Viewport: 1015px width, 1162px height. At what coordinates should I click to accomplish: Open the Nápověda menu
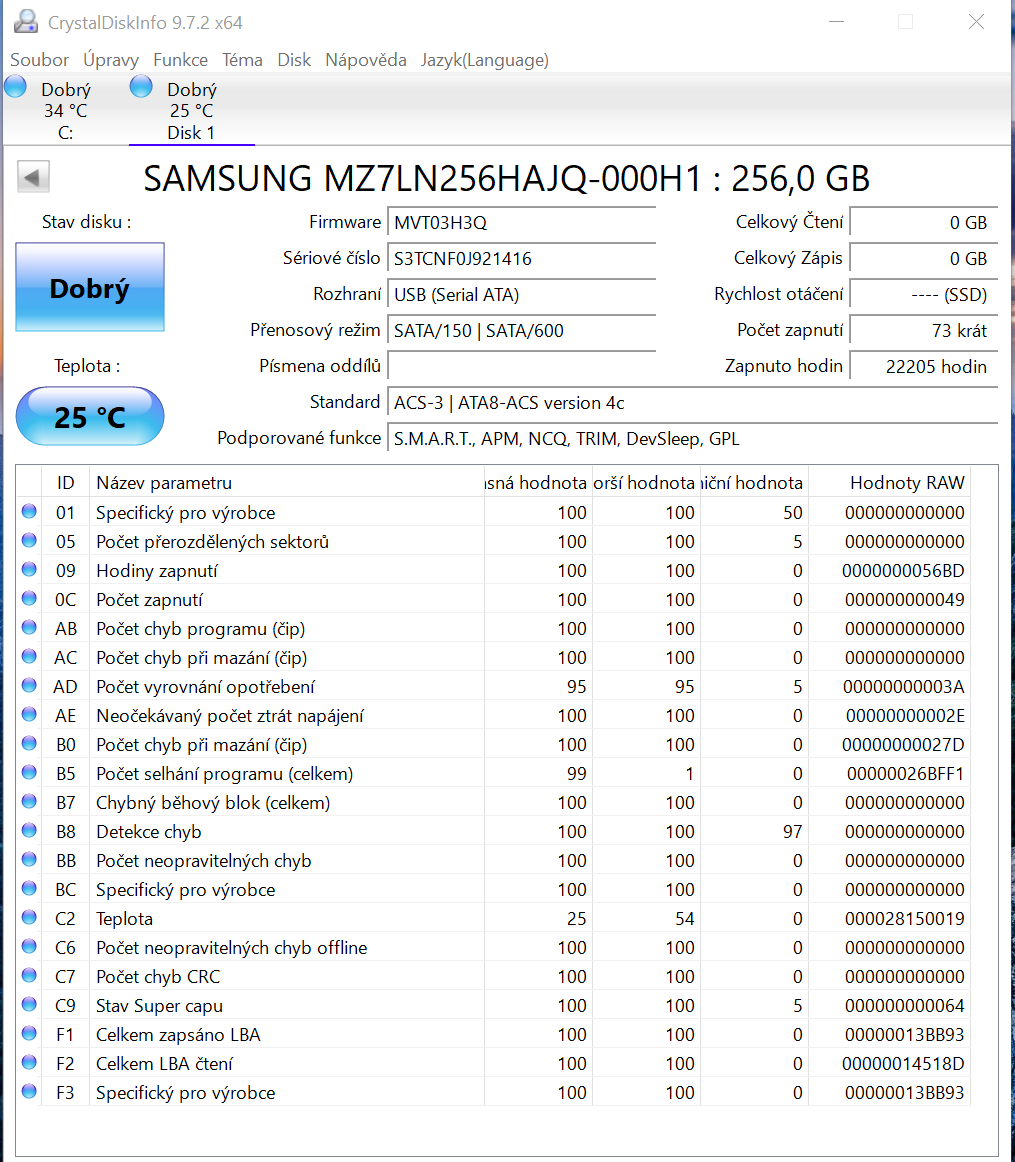pyautogui.click(x=365, y=60)
